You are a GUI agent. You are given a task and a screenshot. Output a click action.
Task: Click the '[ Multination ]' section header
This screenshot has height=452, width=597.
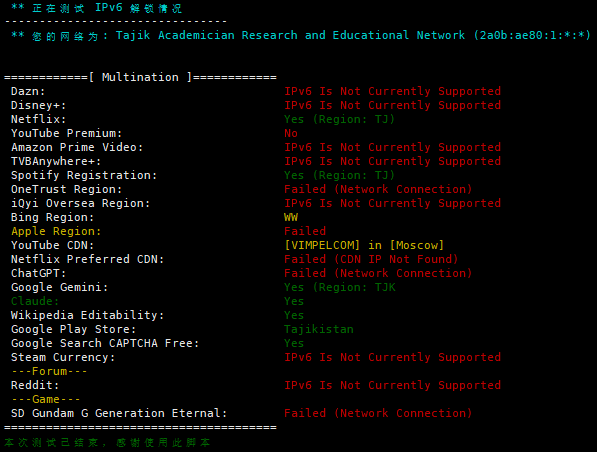coord(140,77)
